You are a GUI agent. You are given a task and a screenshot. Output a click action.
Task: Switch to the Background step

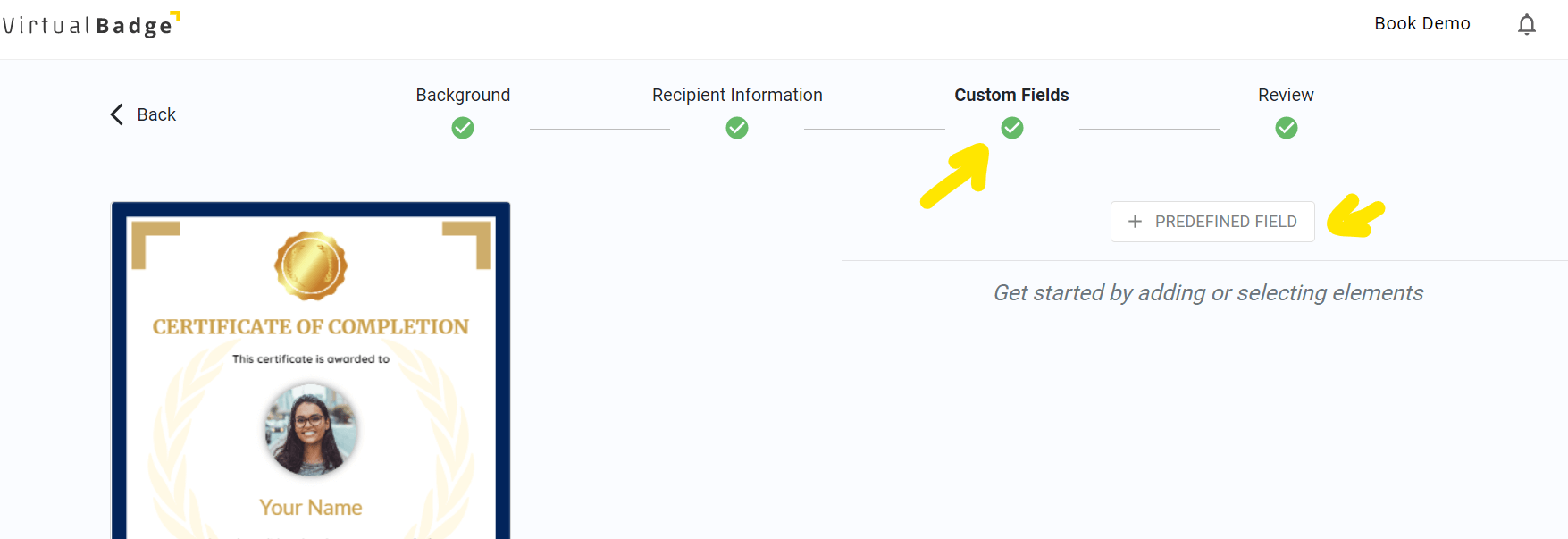coord(463,95)
